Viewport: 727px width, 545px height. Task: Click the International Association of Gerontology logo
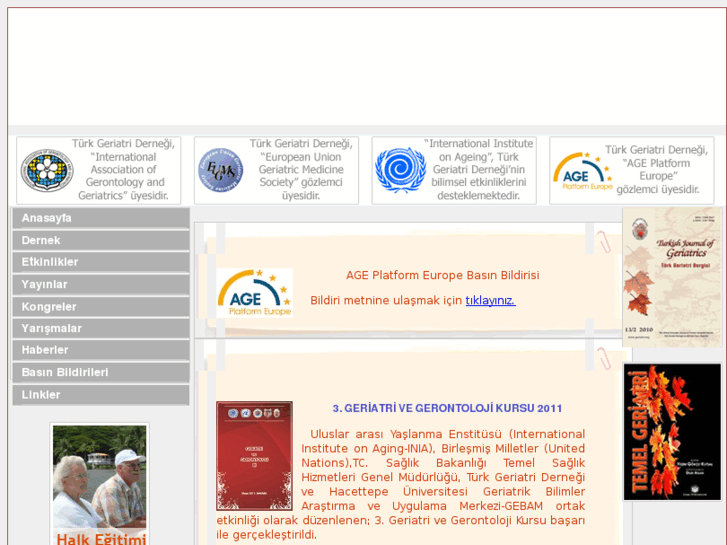[x=47, y=171]
